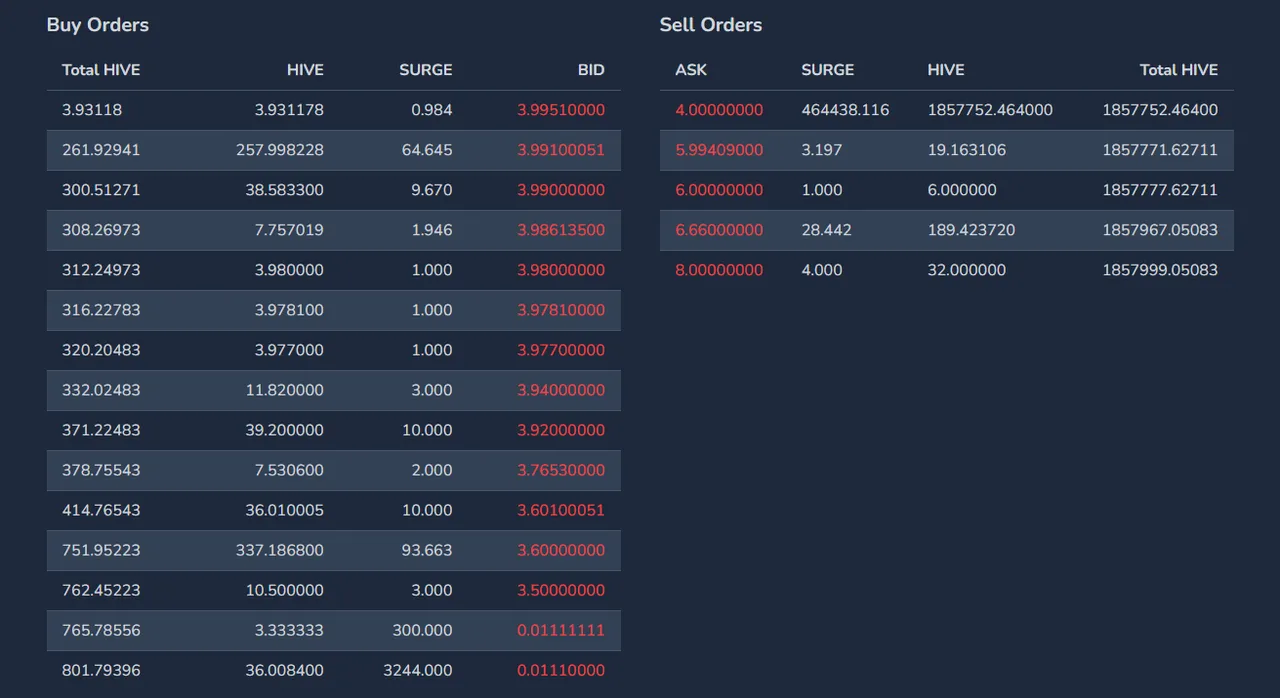Select bid price 0.01110000
This screenshot has width=1280, height=698.
point(561,670)
